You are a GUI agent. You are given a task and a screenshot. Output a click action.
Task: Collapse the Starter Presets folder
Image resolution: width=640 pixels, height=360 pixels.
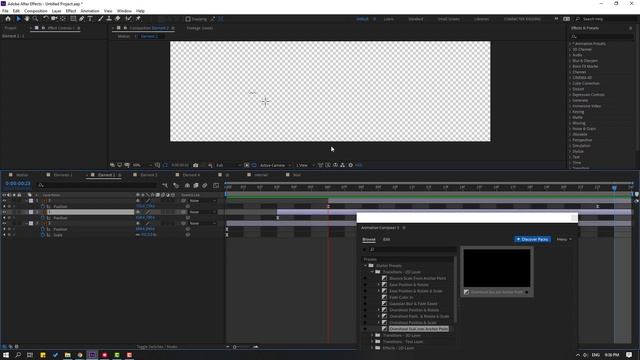click(x=366, y=266)
